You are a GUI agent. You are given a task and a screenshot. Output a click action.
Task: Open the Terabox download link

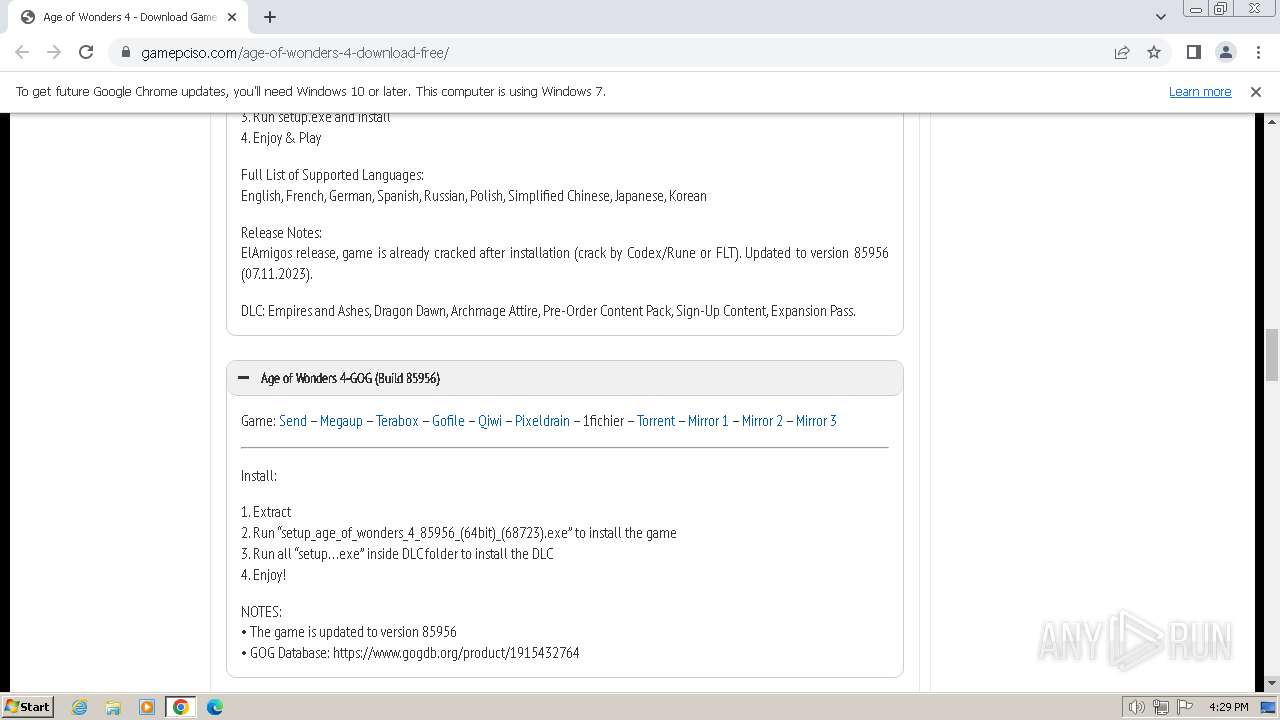397,420
